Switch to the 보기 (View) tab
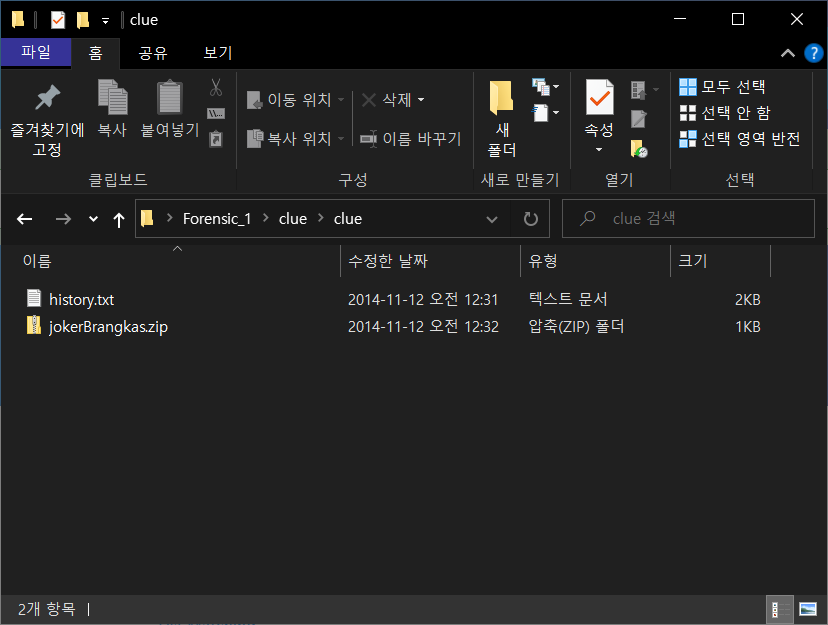Viewport: 828px width, 625px height. (218, 53)
